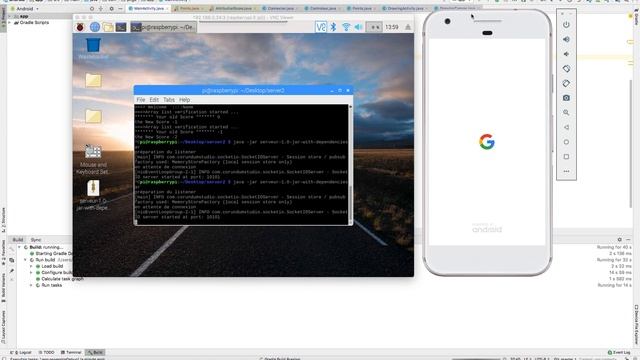Screen dimensions: 640x360
Task: Expand the Configure build node
Action: 31,273
